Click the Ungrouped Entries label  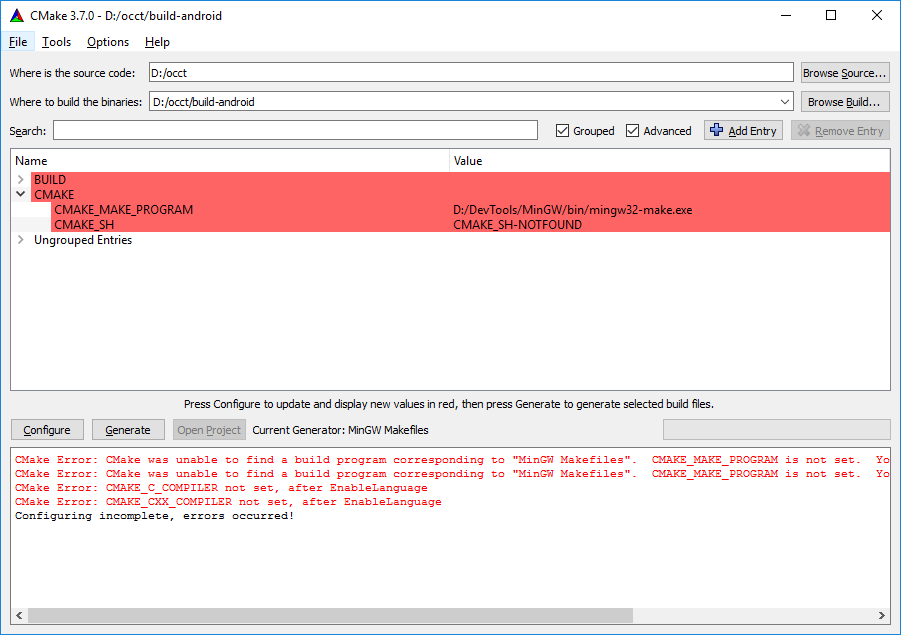click(83, 240)
